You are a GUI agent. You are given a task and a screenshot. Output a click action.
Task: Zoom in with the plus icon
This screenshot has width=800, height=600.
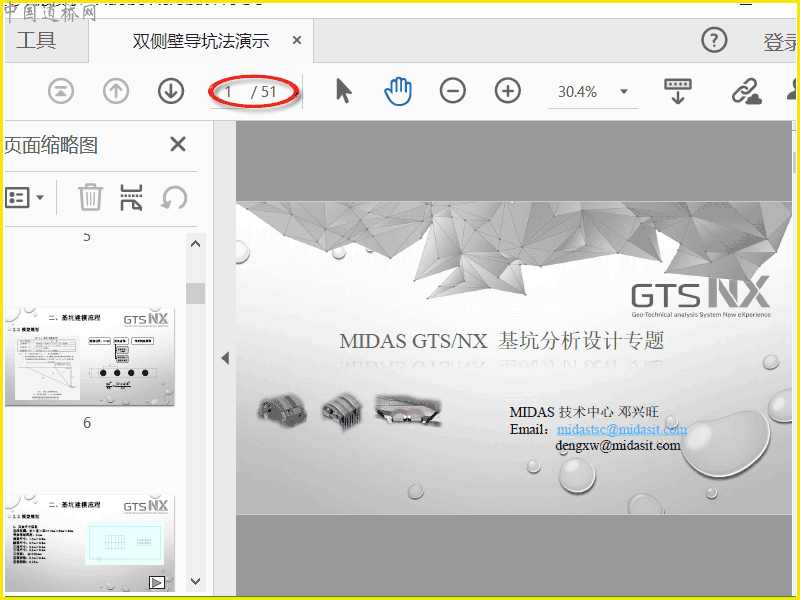[508, 91]
